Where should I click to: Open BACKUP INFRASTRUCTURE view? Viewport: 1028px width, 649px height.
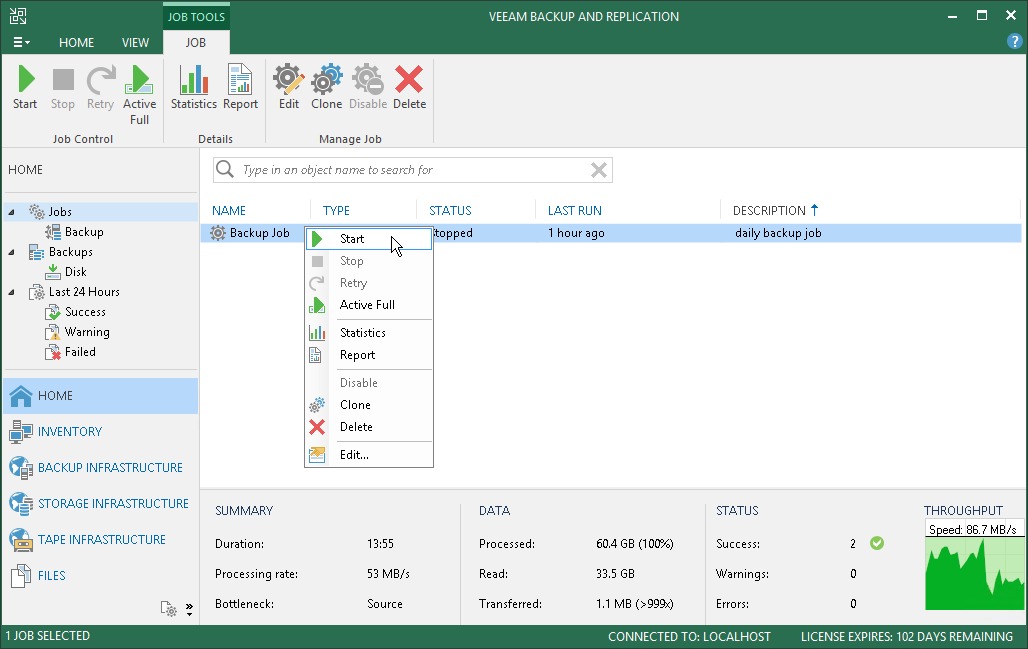tap(101, 468)
